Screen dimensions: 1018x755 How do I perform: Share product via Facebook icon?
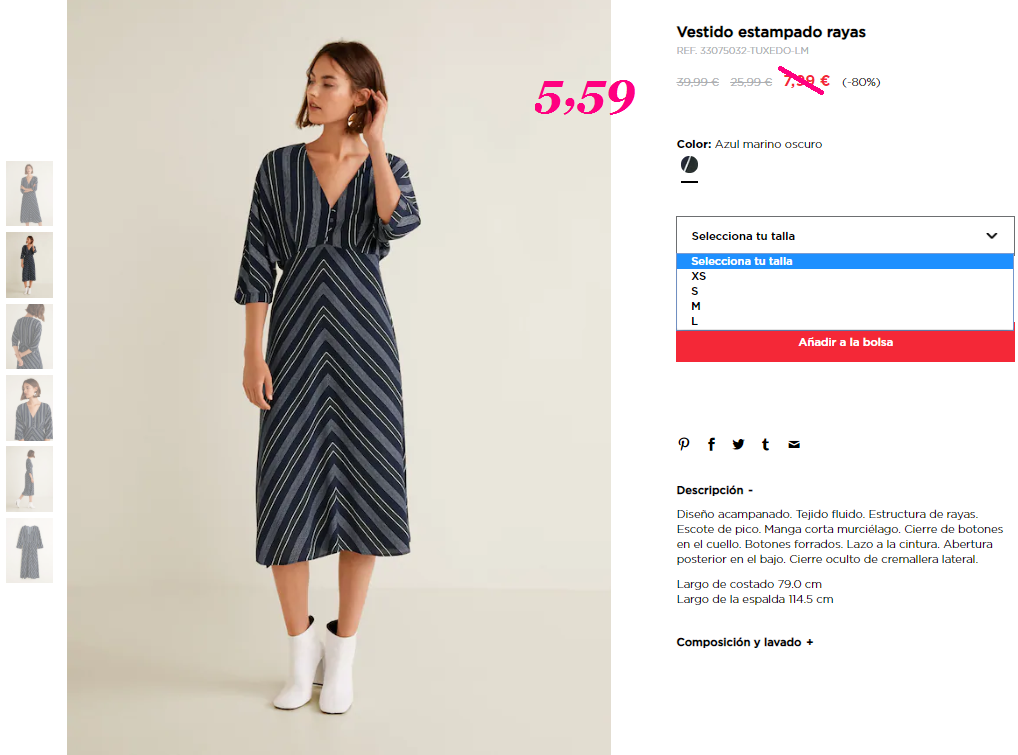click(712, 445)
